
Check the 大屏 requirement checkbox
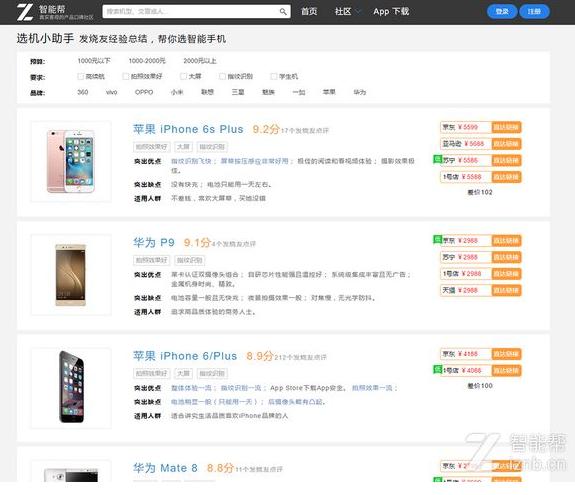point(183,76)
